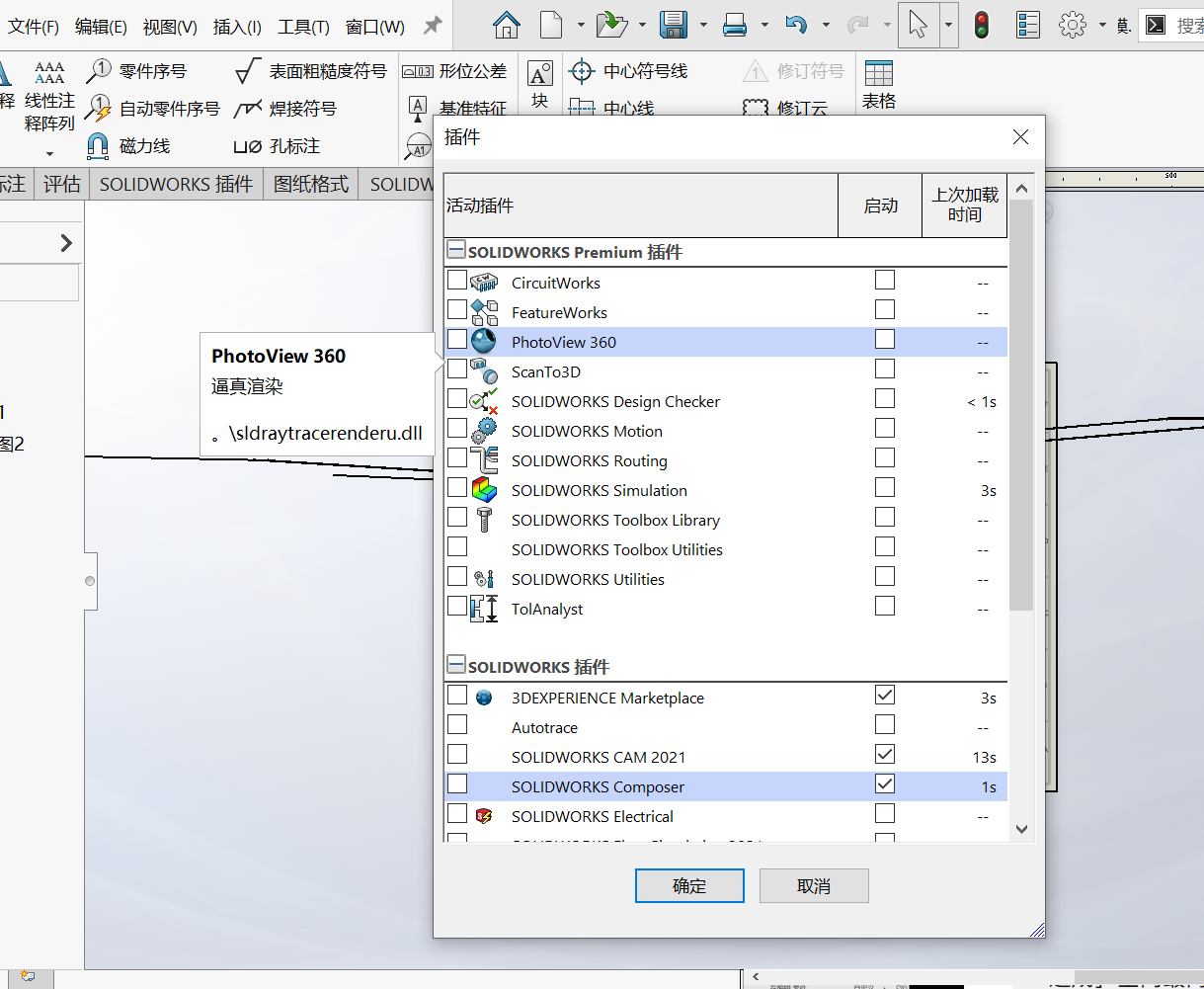
Task: Uncheck 3DEXPERIENCE Marketplace startup checkbox
Action: click(x=884, y=695)
